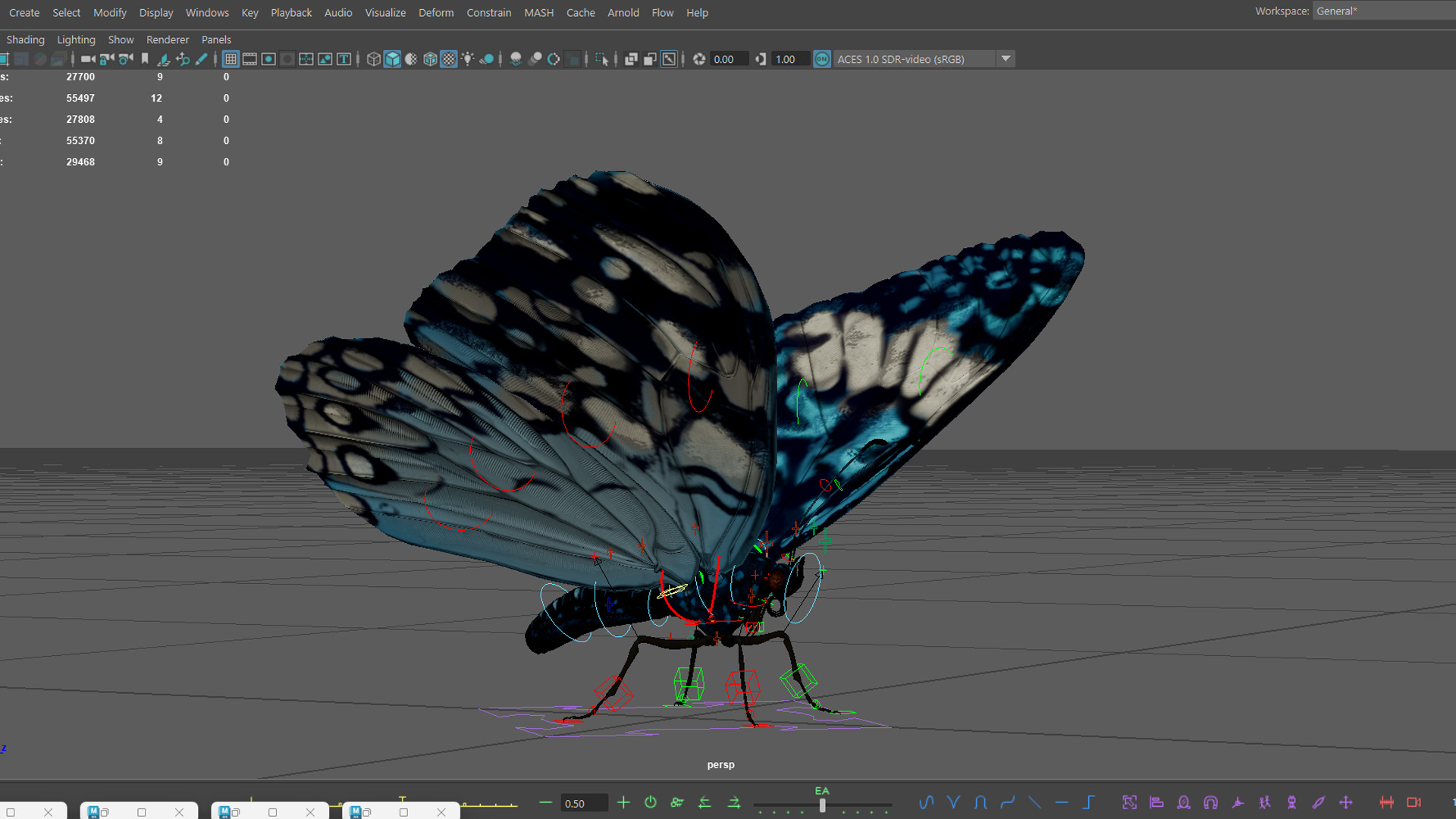The height and width of the screenshot is (819, 1456).
Task: Toggle the X-ray display icon
Action: [631, 59]
